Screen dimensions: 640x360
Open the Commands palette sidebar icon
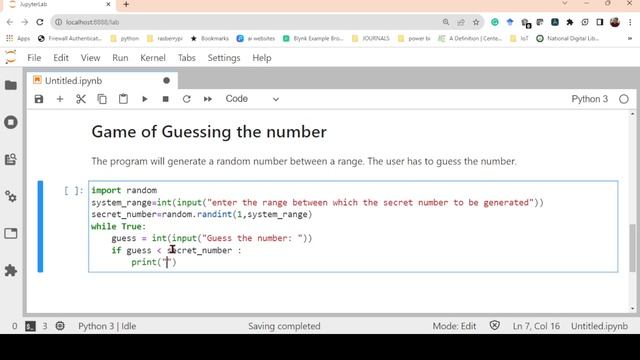[11, 159]
